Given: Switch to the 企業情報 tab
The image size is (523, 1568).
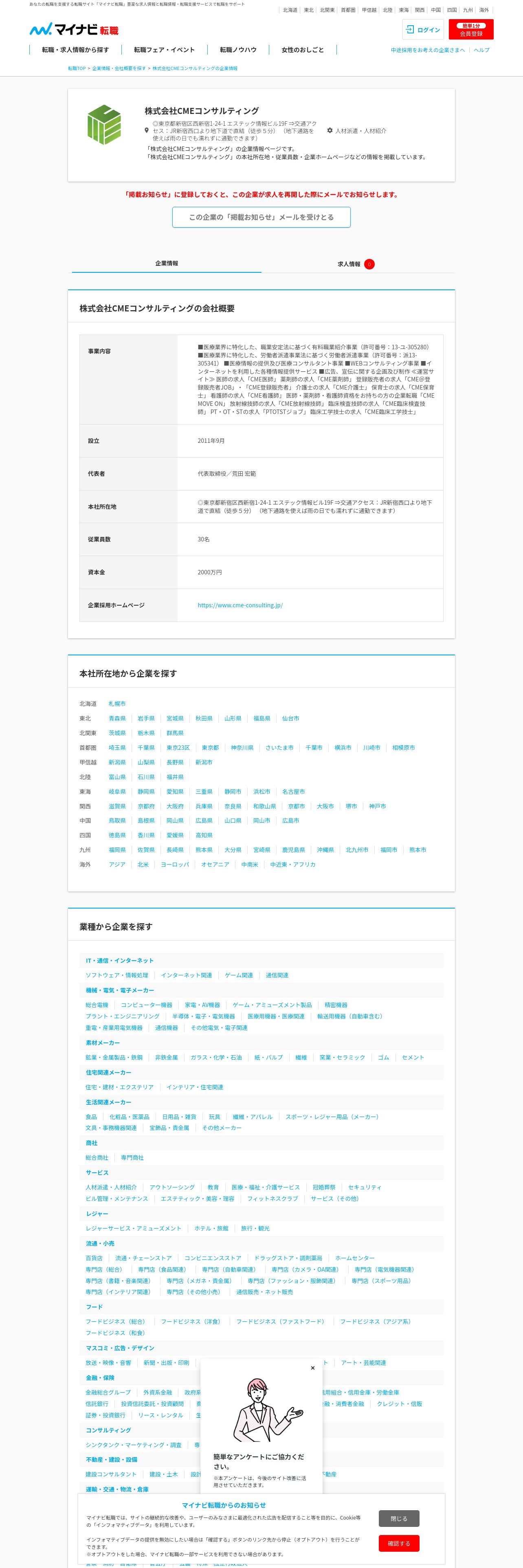Looking at the screenshot, I should pyautogui.click(x=166, y=263).
